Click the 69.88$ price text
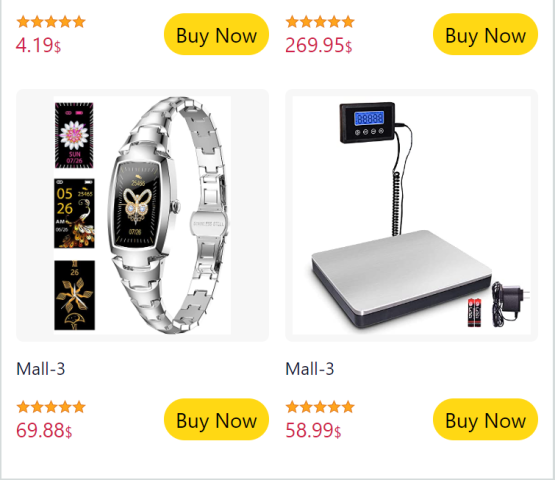The image size is (555, 480). 44,430
